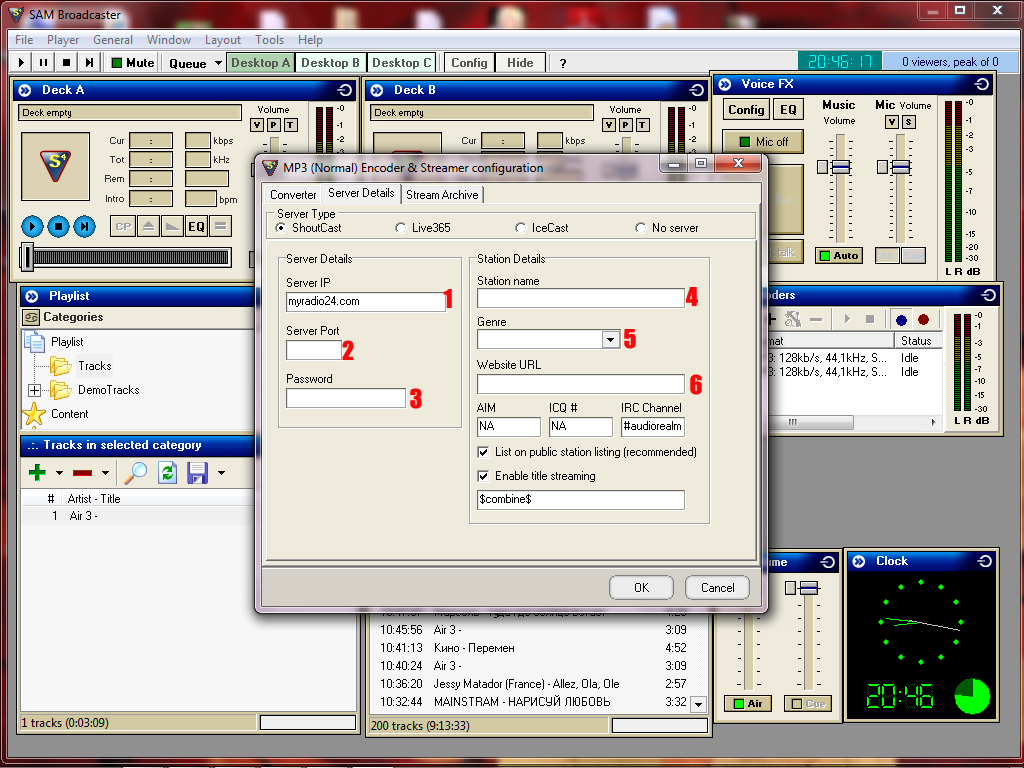Open the Tools menu
This screenshot has height=768, width=1024.
(269, 40)
